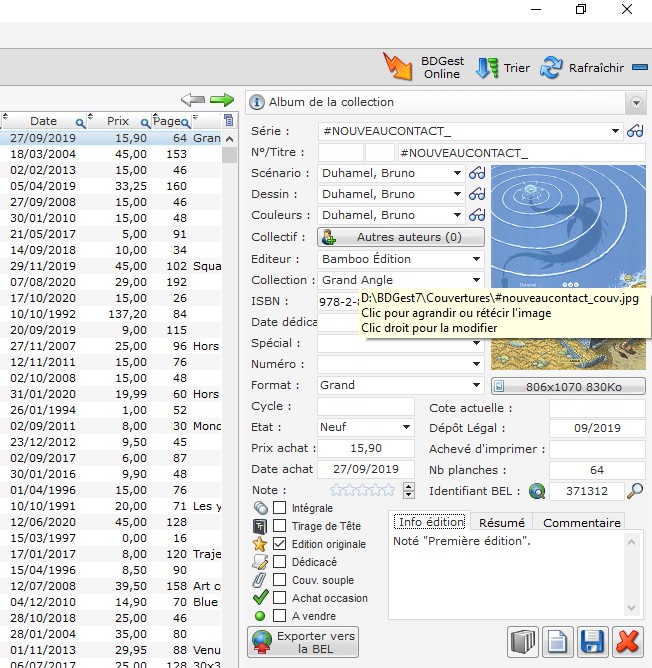The width and height of the screenshot is (652, 668).
Task: Enable the Couv. souple checkbox
Action: [280, 579]
